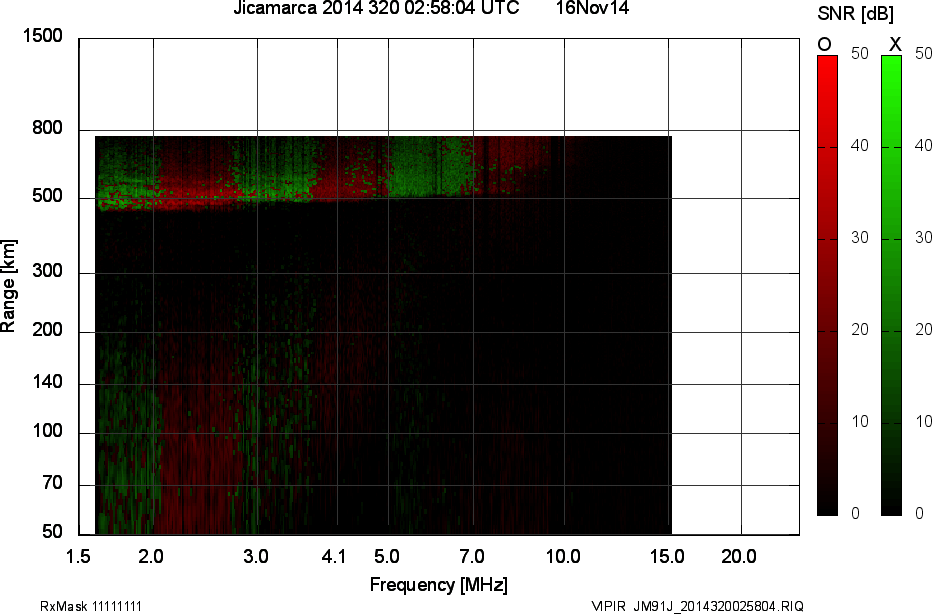Viewport: 932px width, 614px height.
Task: Click the frequency tick label '7.0'
Action: click(x=471, y=557)
